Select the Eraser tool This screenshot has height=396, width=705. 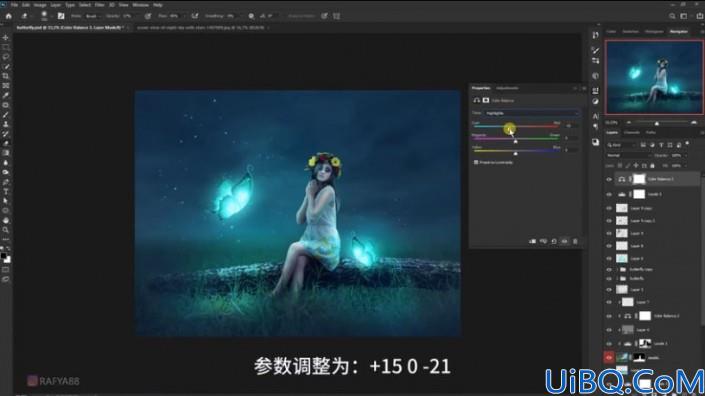point(5,143)
